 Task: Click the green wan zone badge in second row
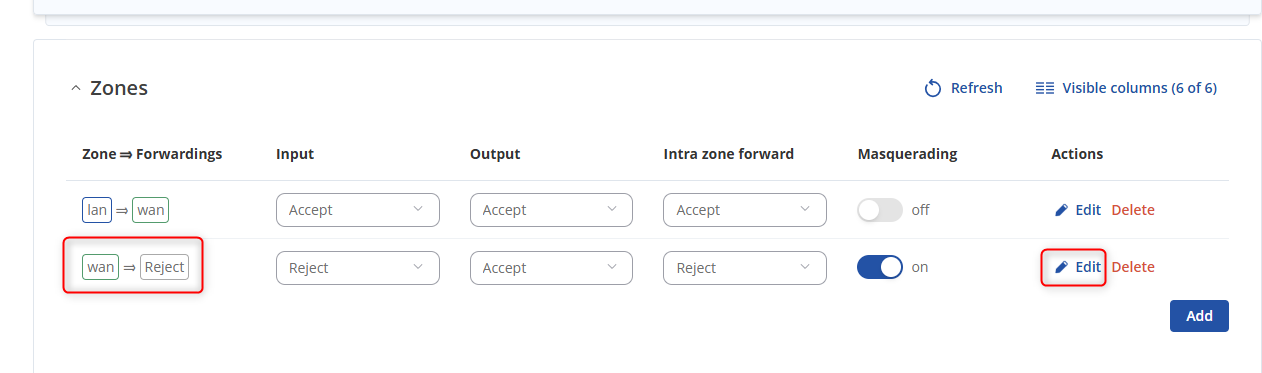[x=100, y=267]
